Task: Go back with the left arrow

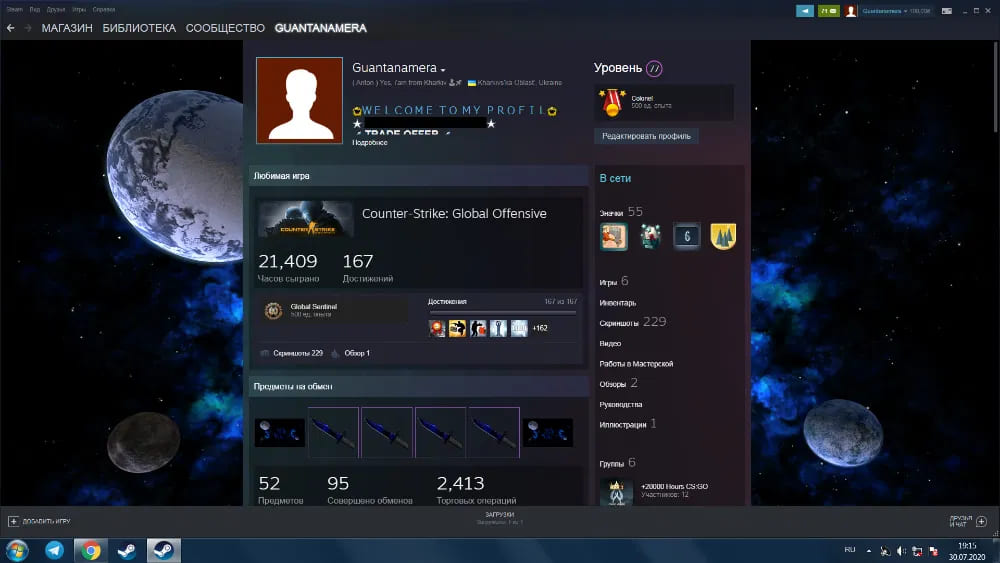Action: coord(10,28)
